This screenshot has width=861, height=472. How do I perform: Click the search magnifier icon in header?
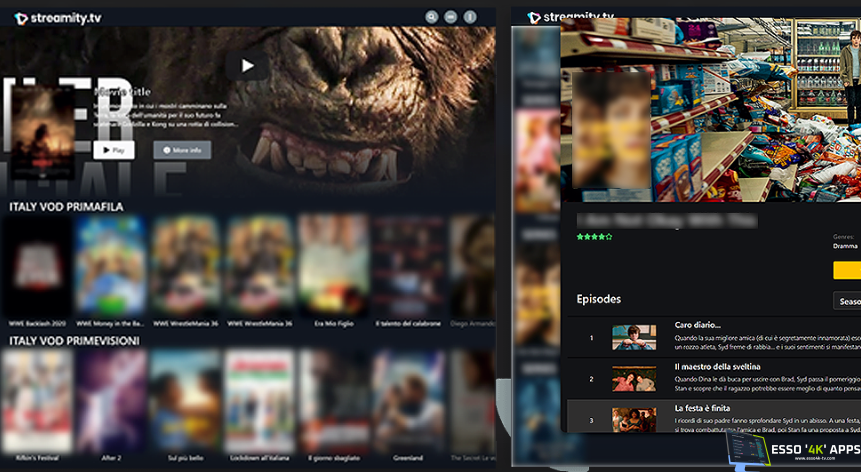click(431, 17)
